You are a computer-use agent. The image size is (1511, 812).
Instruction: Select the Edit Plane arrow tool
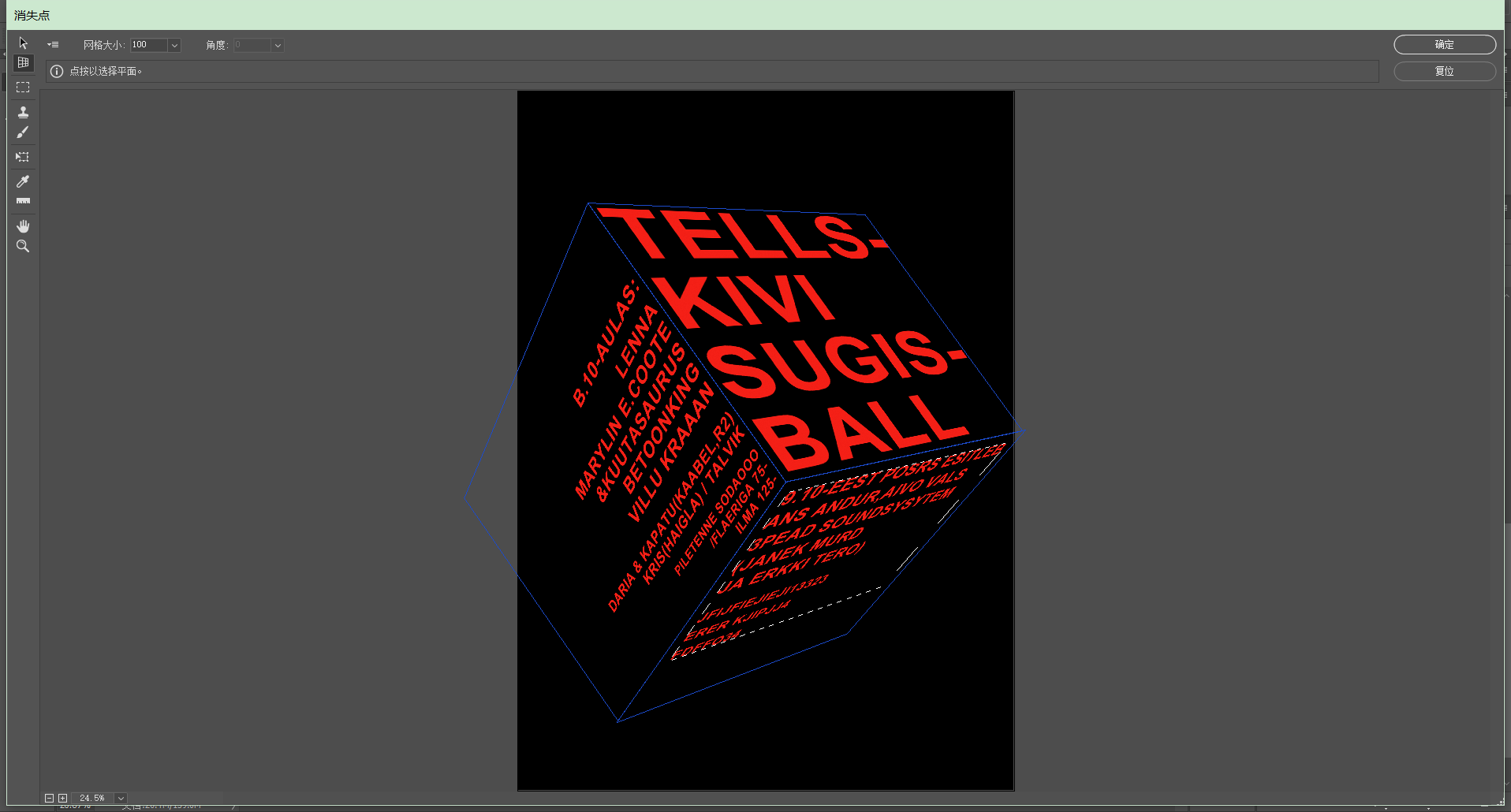(x=23, y=43)
